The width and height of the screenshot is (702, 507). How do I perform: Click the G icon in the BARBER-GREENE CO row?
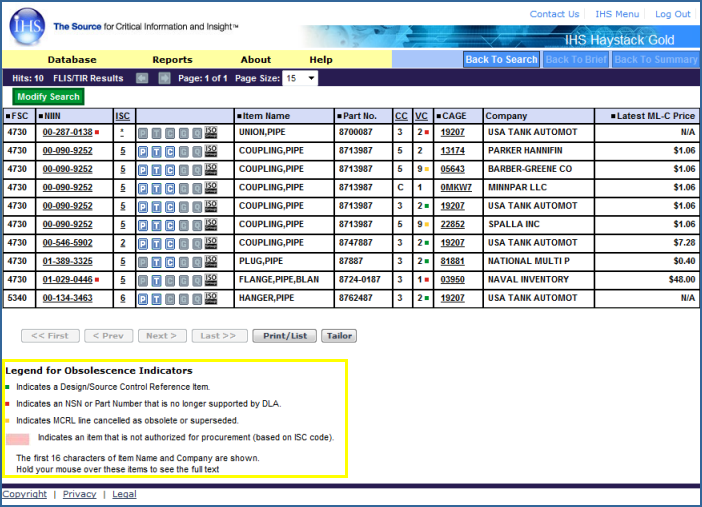[184, 170]
